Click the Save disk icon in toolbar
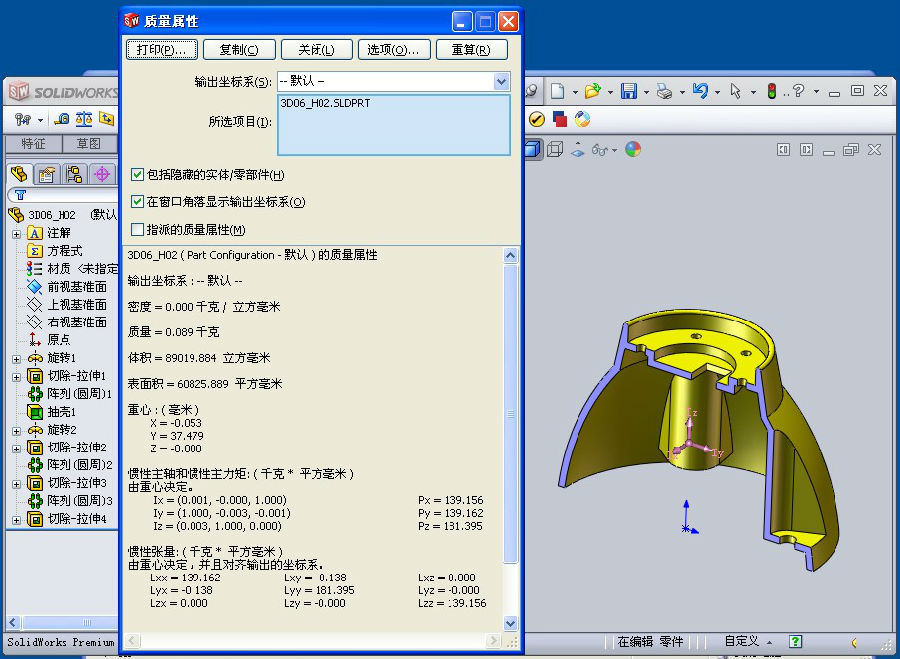Viewport: 900px width, 659px height. tap(628, 91)
